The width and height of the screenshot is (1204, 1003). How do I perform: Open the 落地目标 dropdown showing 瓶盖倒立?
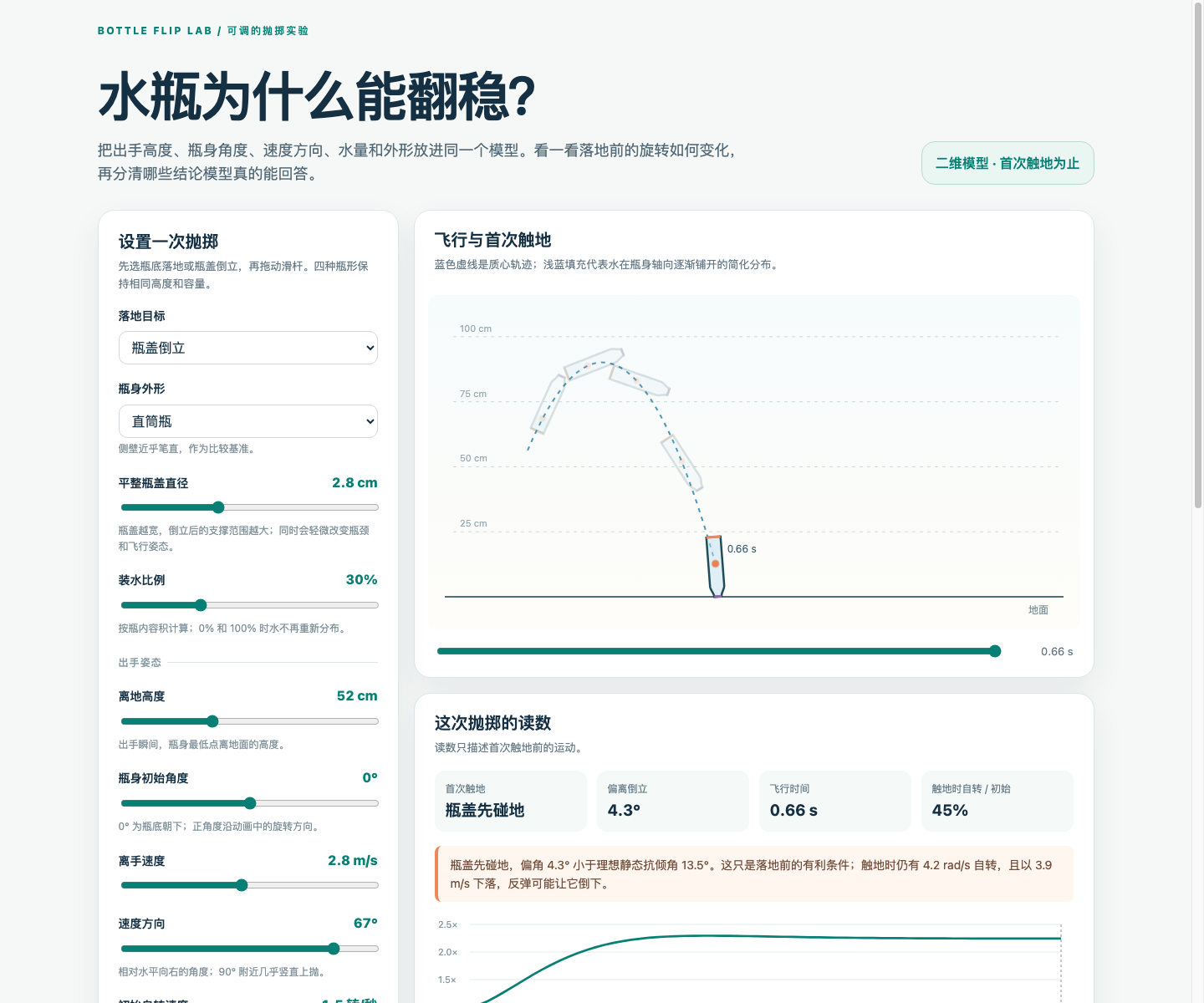(248, 348)
